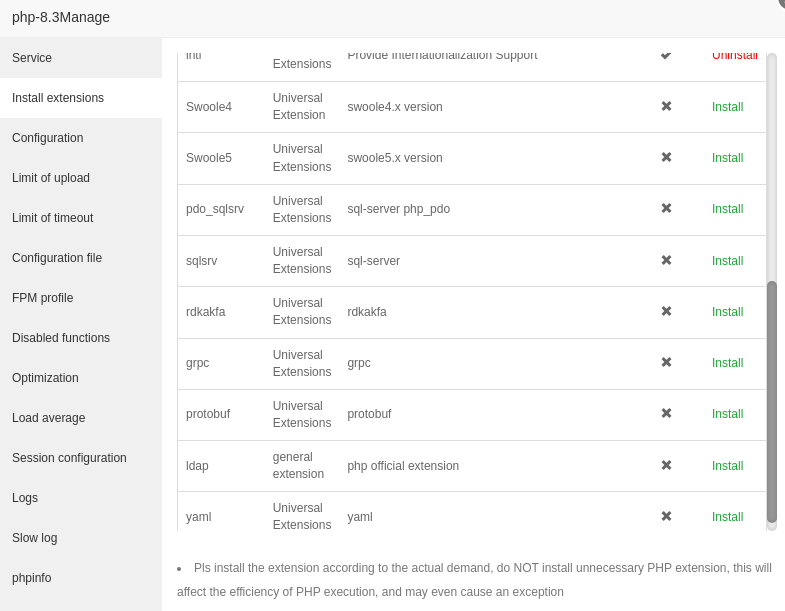Viewport: 785px width, 611px height.
Task: Open the Service tab
Action: (x=32, y=58)
